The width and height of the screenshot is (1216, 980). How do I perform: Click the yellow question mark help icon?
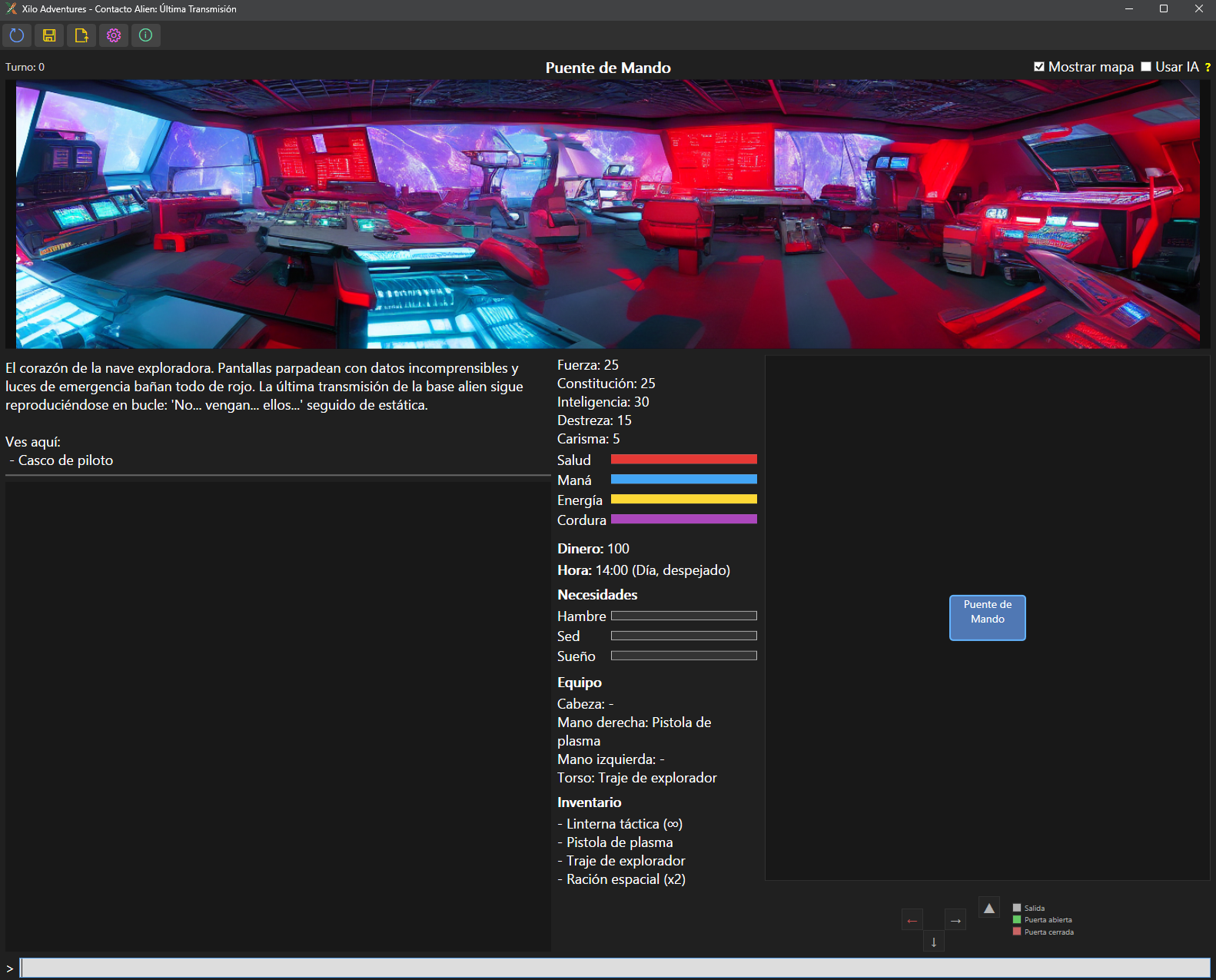1208,68
